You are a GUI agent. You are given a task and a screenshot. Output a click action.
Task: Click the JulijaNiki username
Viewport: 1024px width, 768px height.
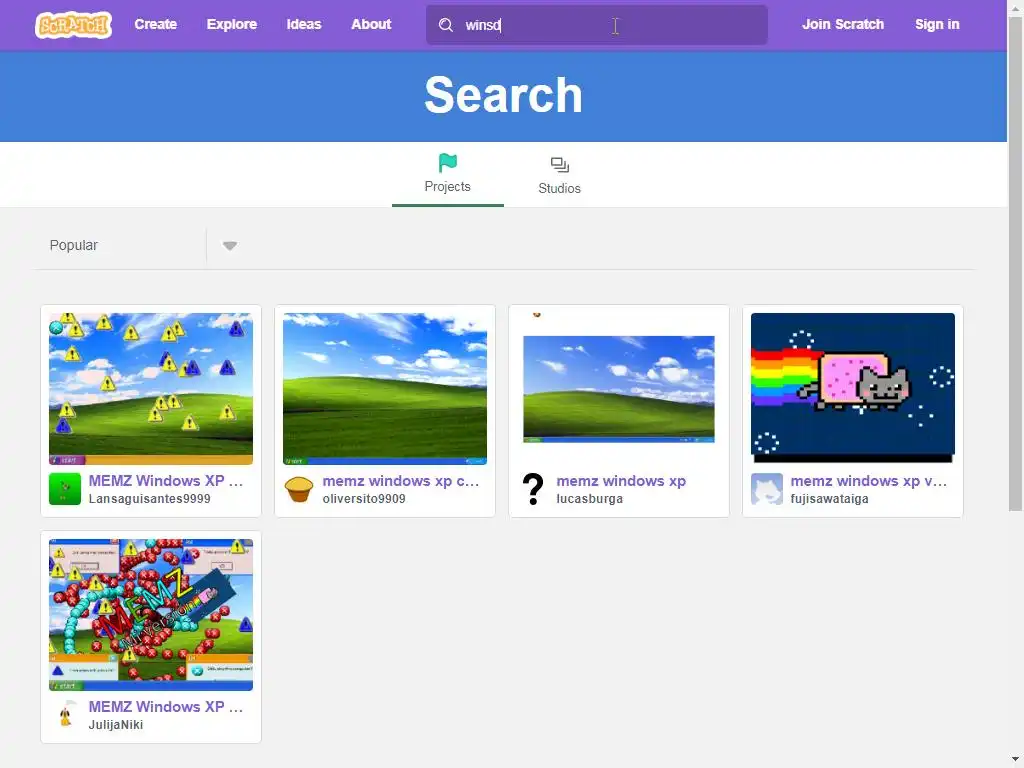[x=116, y=725]
